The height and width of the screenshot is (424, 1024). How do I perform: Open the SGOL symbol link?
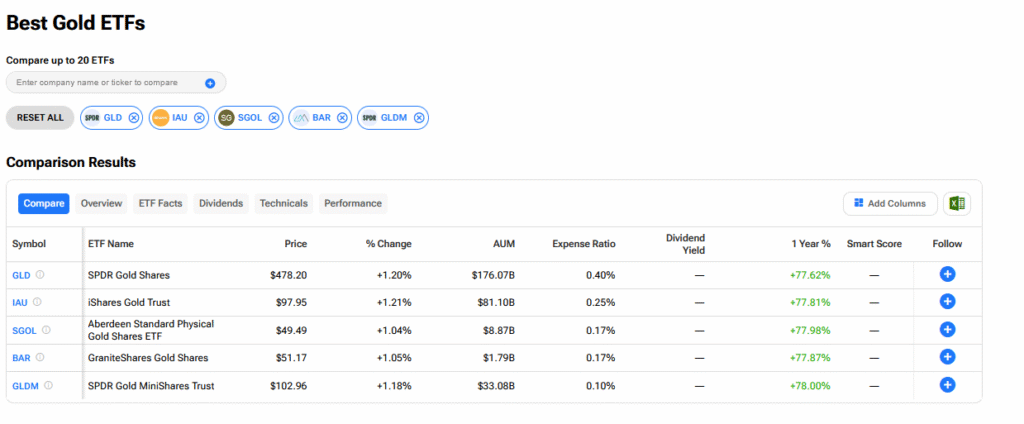tap(25, 331)
